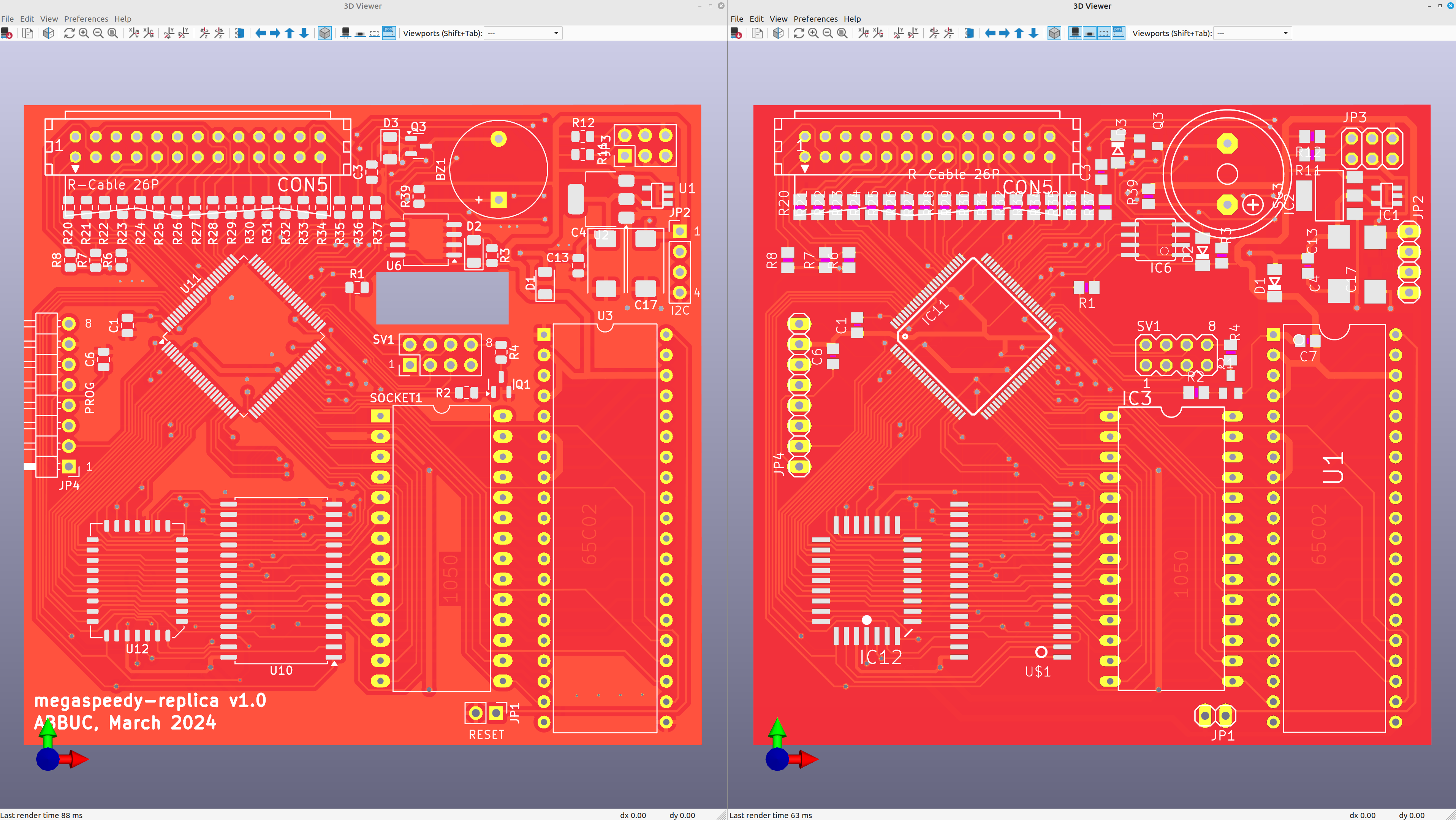Click zoom to fit in right viewer
The height and width of the screenshot is (820, 1456).
coord(842,33)
